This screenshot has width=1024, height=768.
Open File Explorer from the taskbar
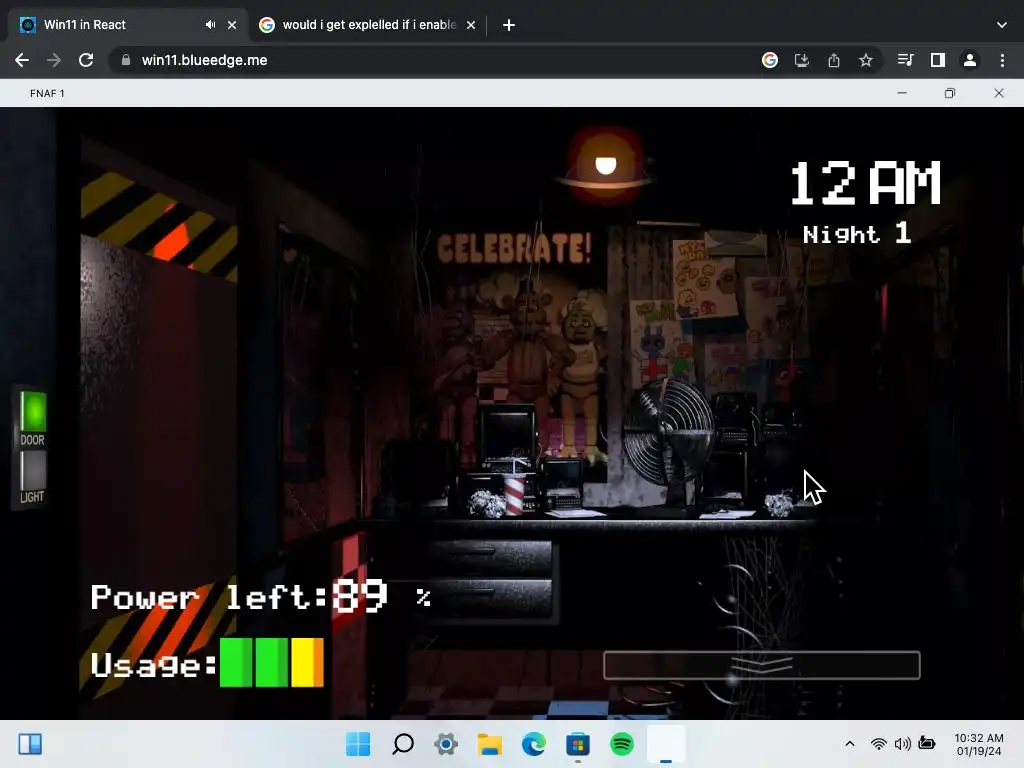[x=490, y=744]
